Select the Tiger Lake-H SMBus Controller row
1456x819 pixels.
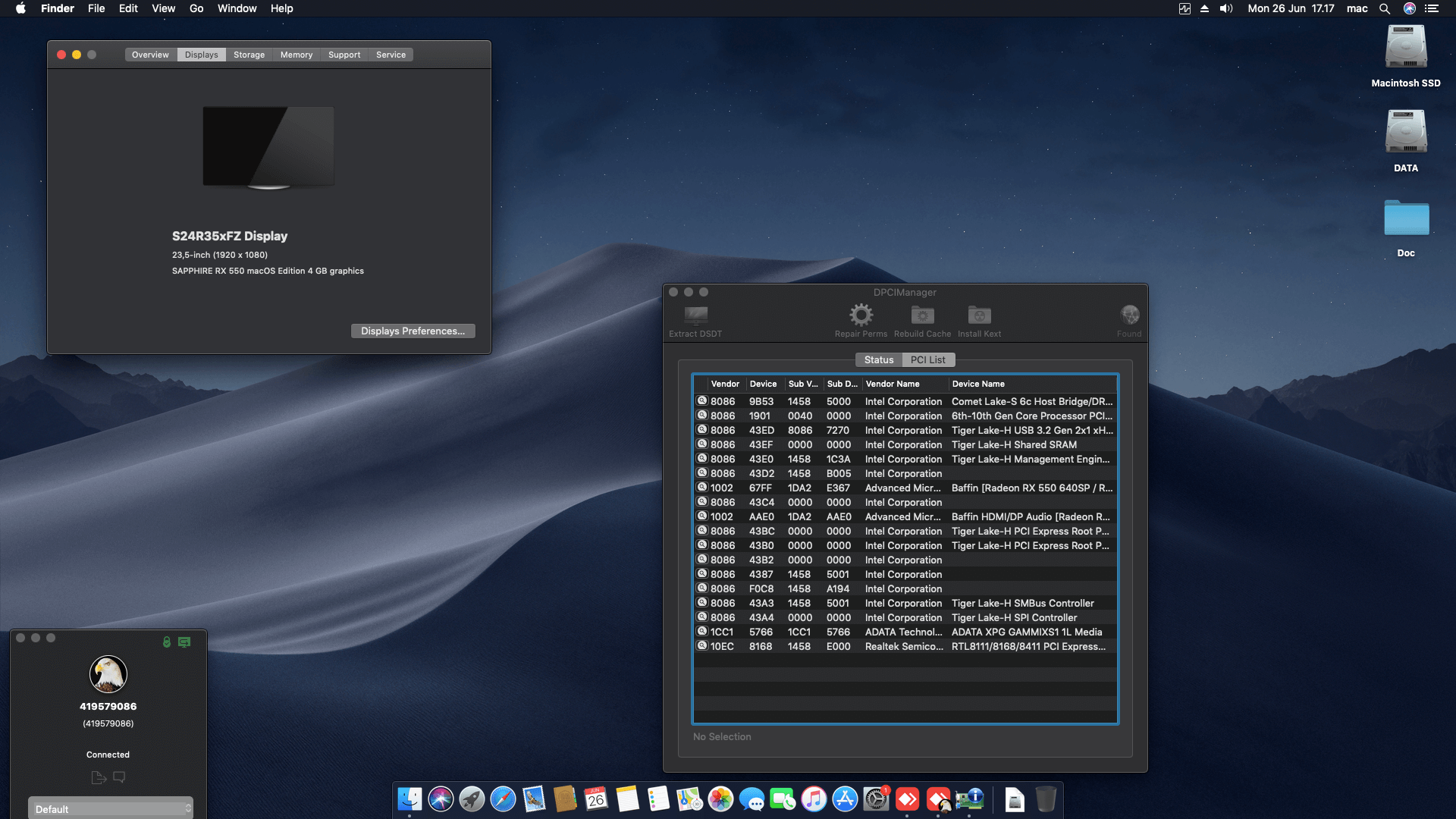[905, 603]
